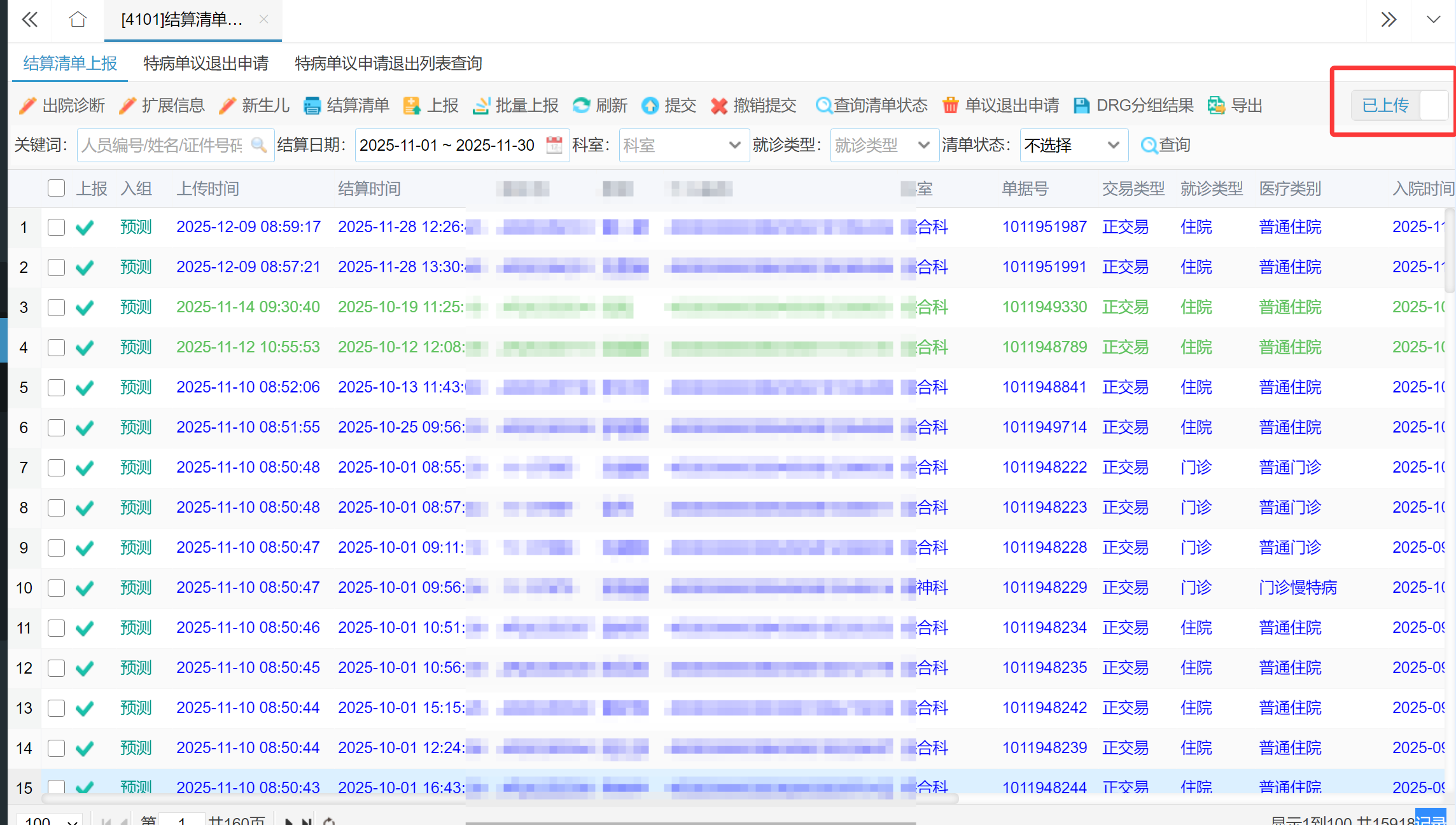Click the 批量上报 batch upload icon
Image resolution: width=1456 pixels, height=825 pixels.
pyautogui.click(x=481, y=106)
